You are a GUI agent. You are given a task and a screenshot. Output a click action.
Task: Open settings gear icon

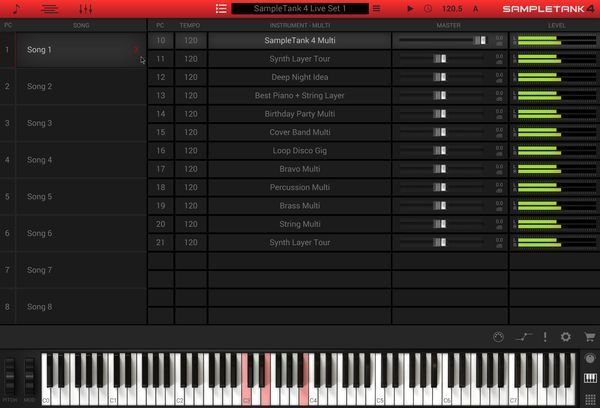(566, 337)
